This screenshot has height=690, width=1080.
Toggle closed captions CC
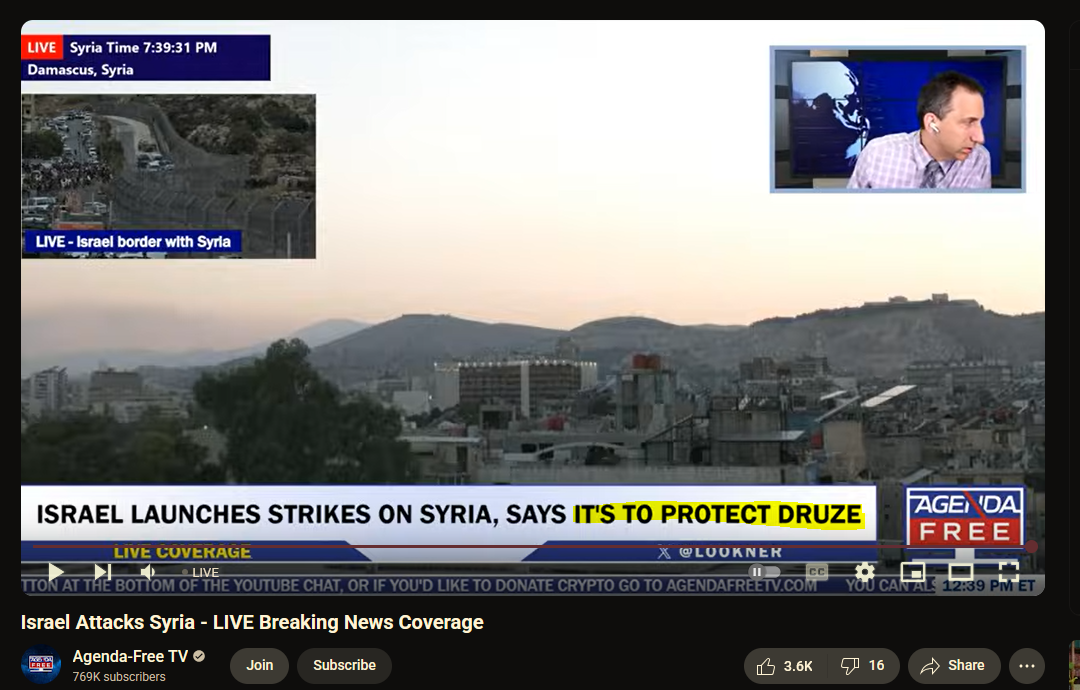[x=816, y=572]
